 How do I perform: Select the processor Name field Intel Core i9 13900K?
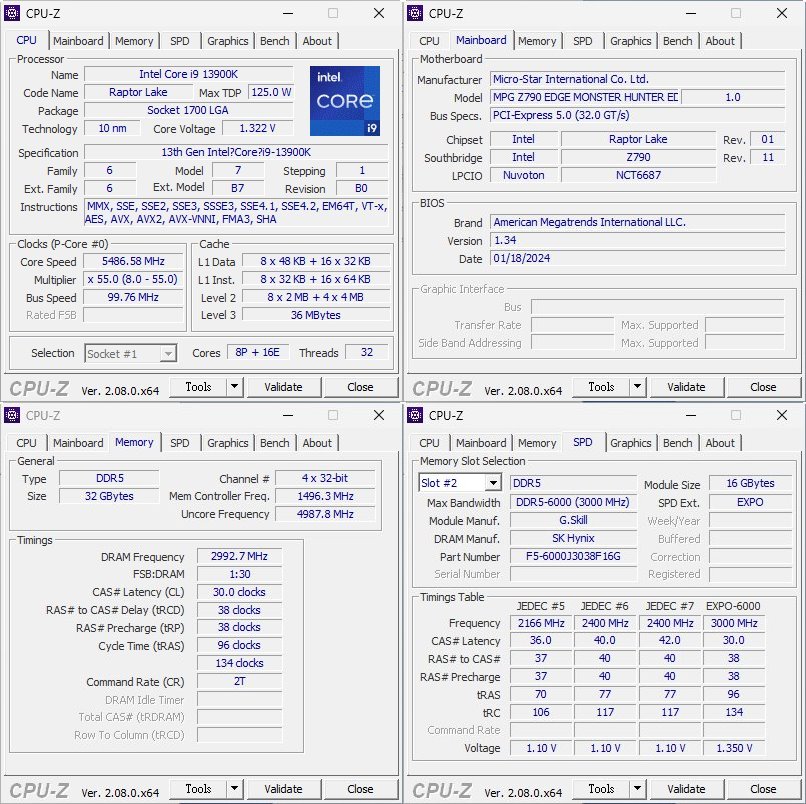189,74
